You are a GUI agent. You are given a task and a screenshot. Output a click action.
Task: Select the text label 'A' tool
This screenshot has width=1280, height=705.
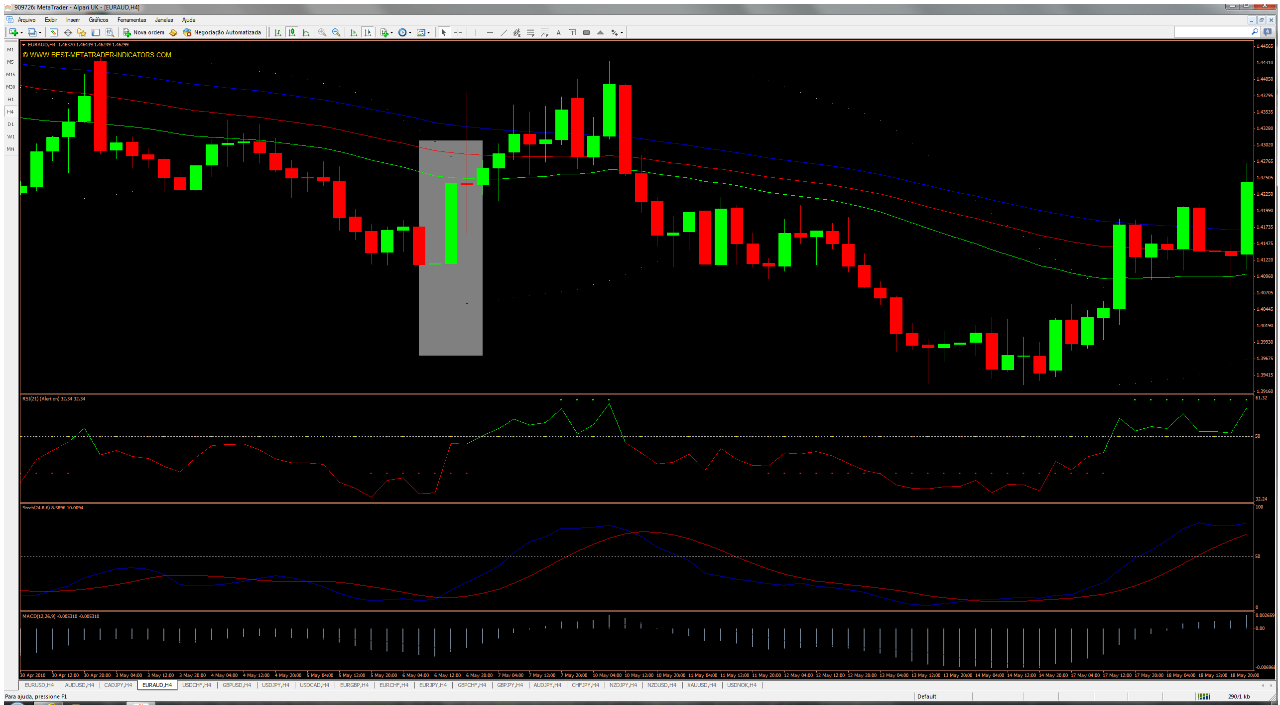coord(558,32)
